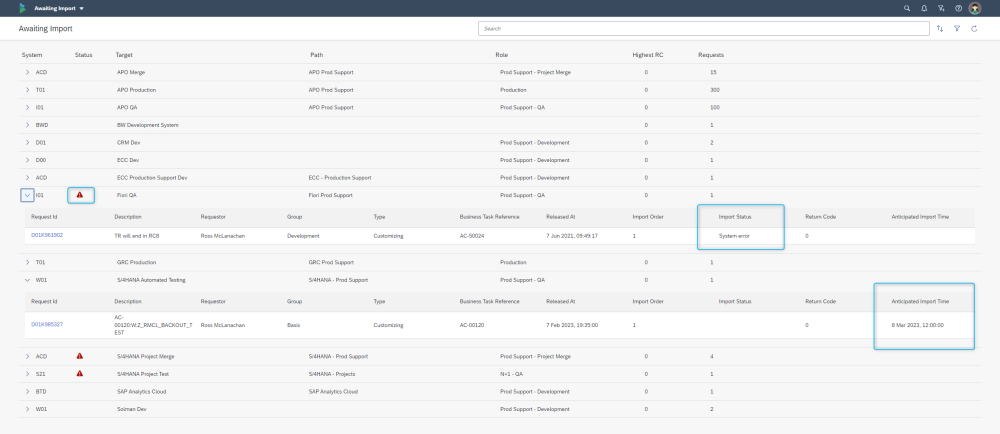
Task: Open request D01K985327 link
Action: [x=47, y=324]
